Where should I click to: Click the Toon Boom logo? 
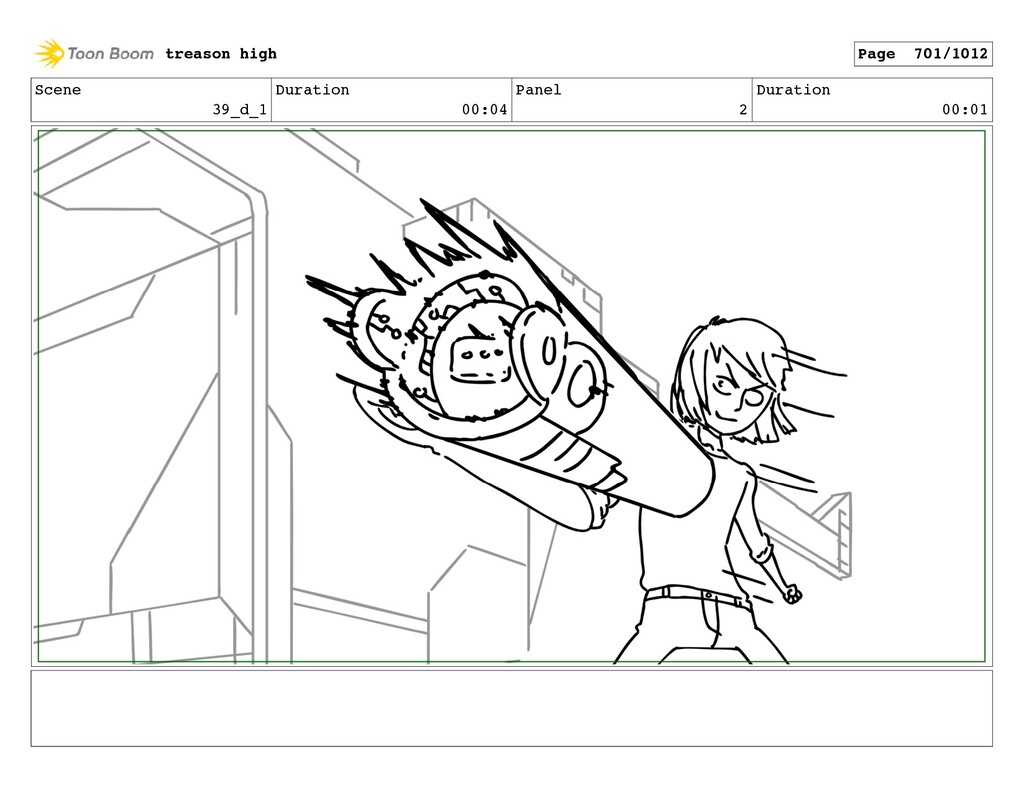click(94, 54)
